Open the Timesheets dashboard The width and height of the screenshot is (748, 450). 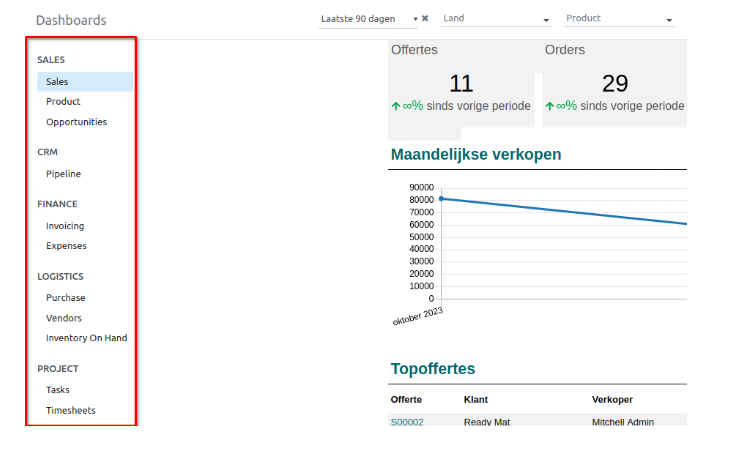point(70,410)
